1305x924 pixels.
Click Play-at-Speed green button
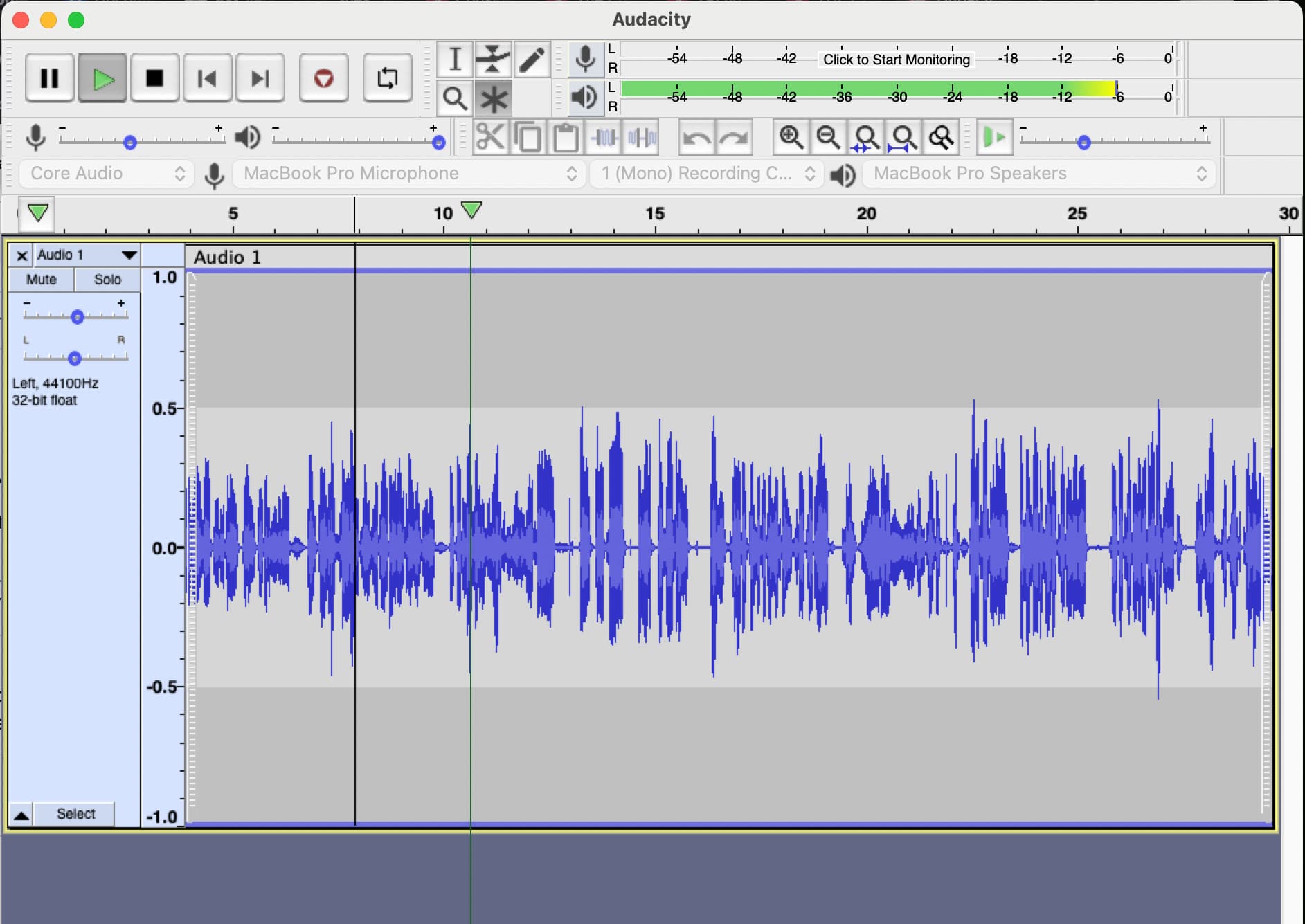(995, 137)
